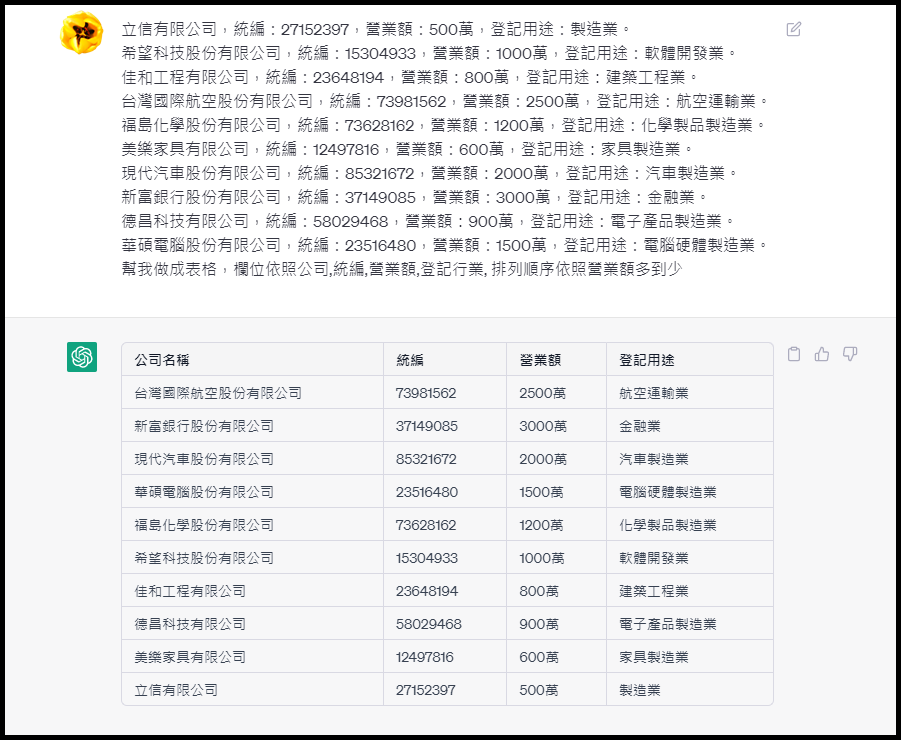
Task: Click table cell with 統編 37149085
Action: click(x=445, y=426)
